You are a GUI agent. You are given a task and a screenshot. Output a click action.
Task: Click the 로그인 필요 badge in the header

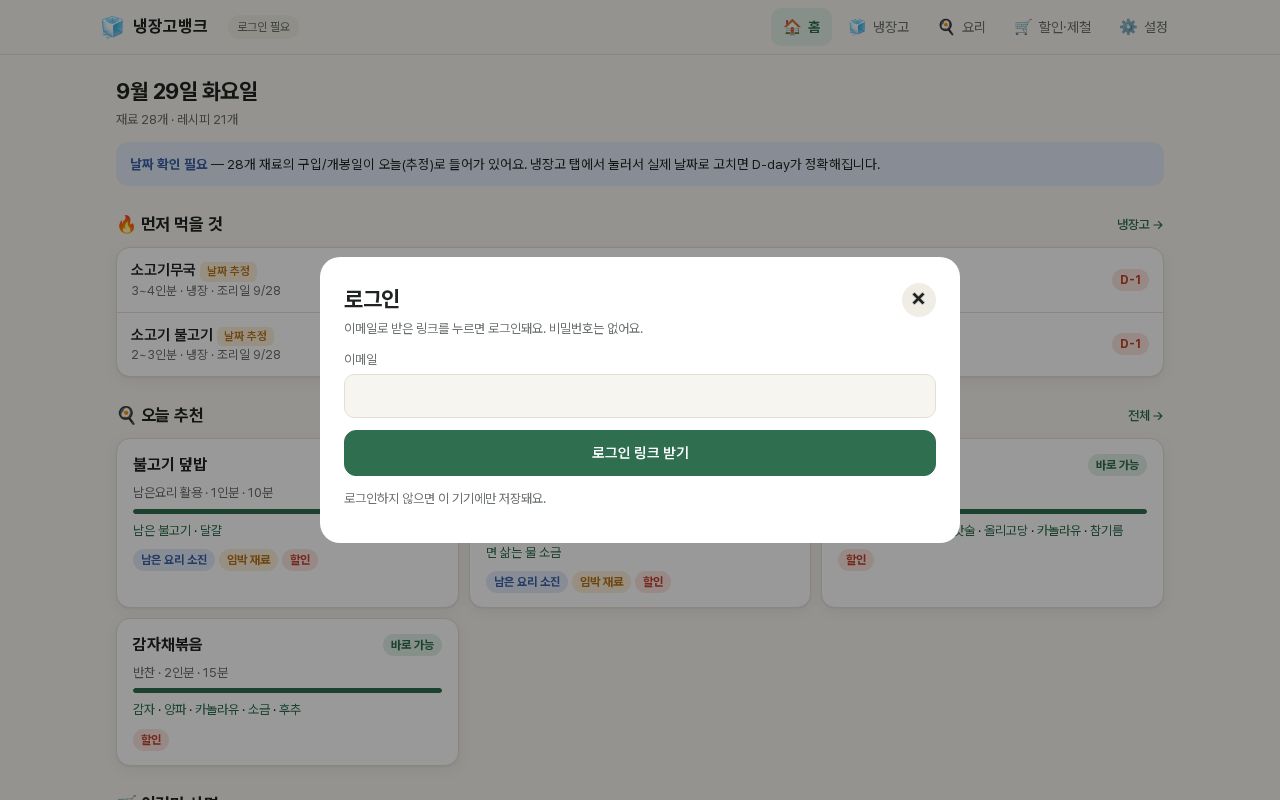coord(263,27)
